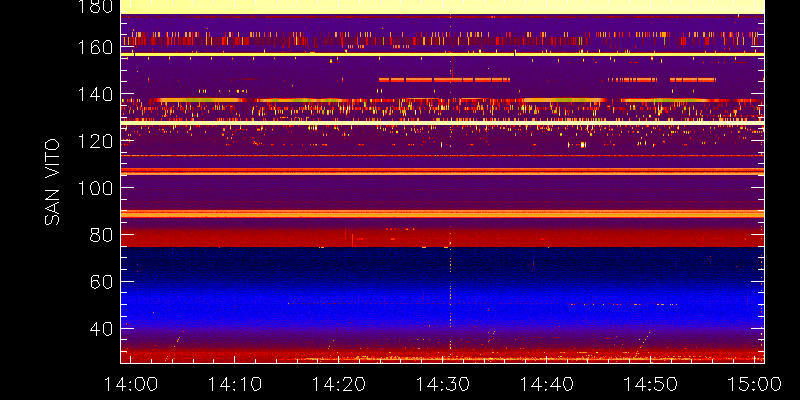The width and height of the screenshot is (800, 400).
Task: Click the 120 frequency label
Action: click(x=93, y=141)
